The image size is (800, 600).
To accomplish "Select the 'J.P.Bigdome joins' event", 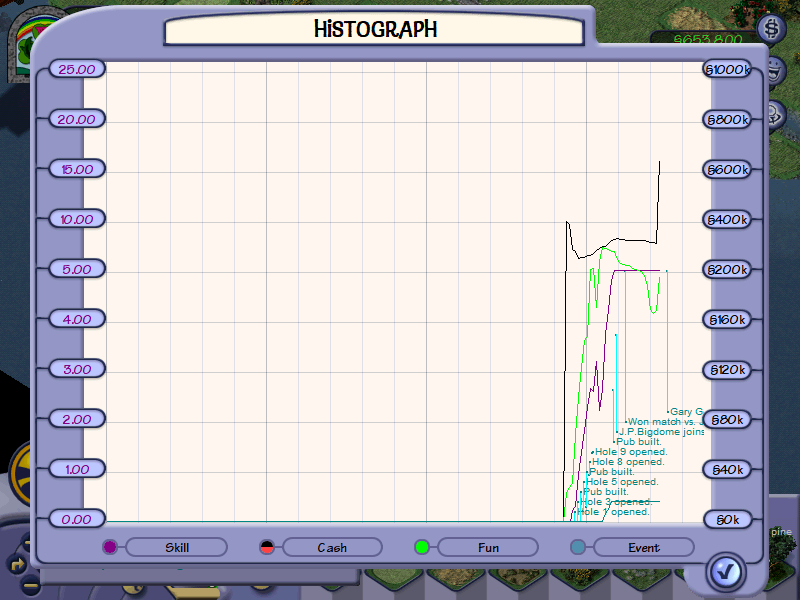I will [x=661, y=432].
